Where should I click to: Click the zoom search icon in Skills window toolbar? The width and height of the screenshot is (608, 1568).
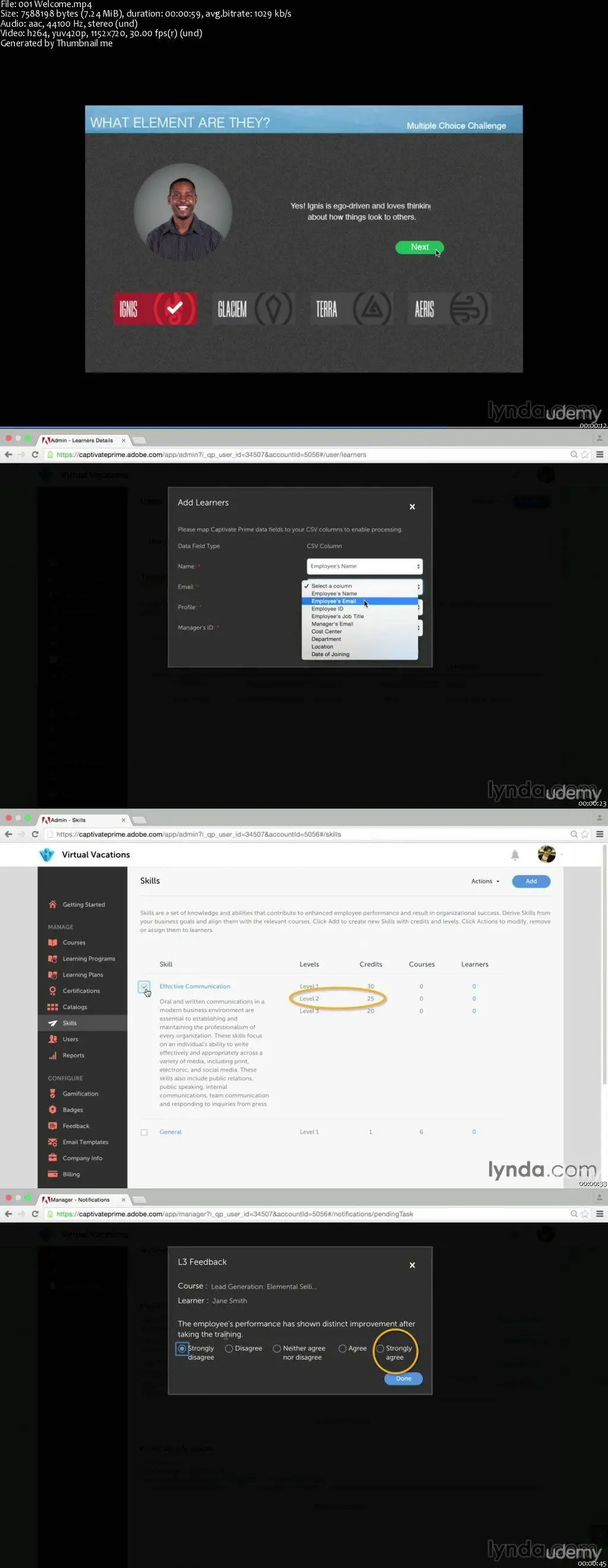point(574,835)
